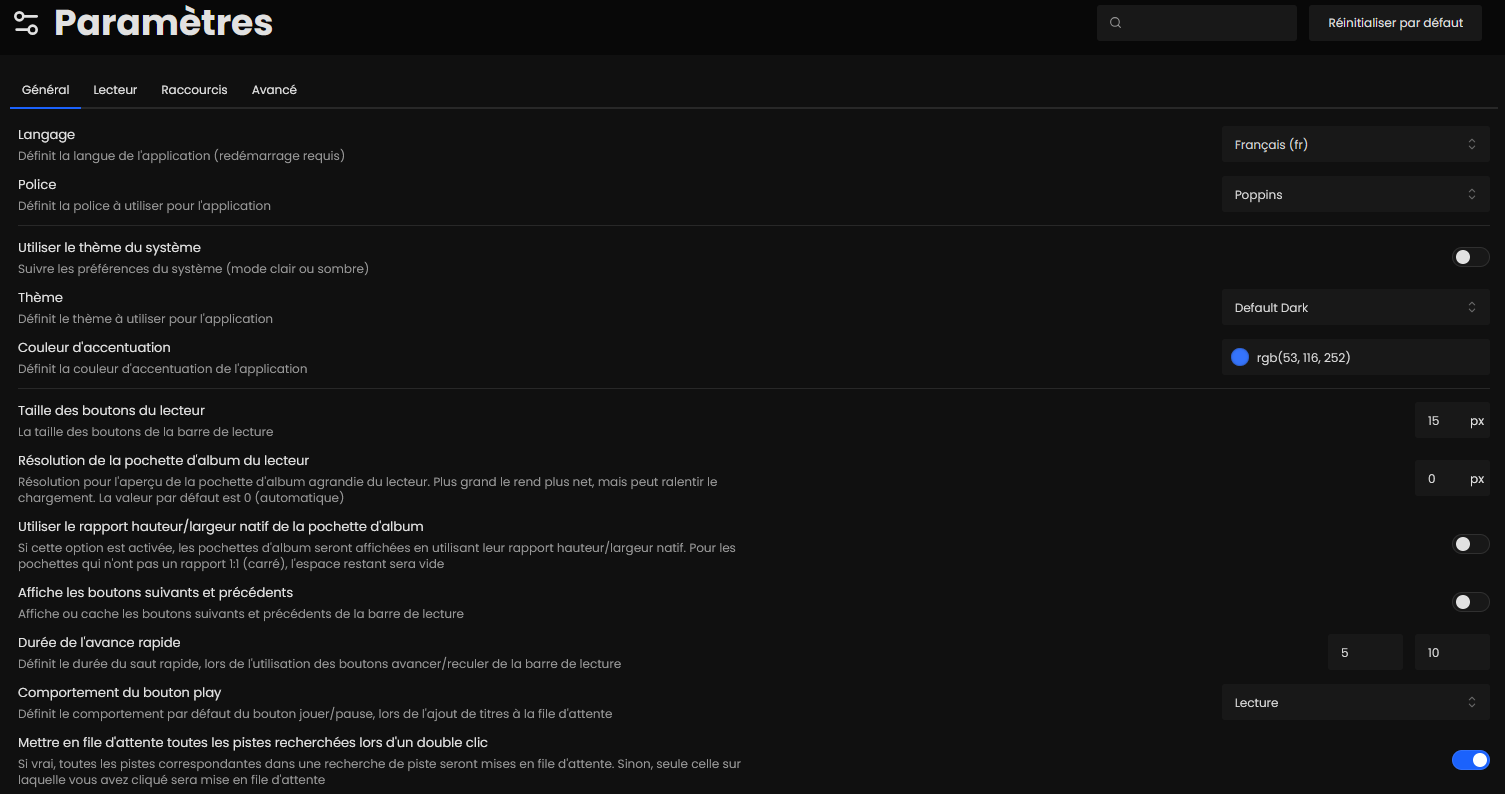Screen dimensions: 1505x794
Task: Disable double-click queue all searched tracks
Action: (x=1470, y=760)
